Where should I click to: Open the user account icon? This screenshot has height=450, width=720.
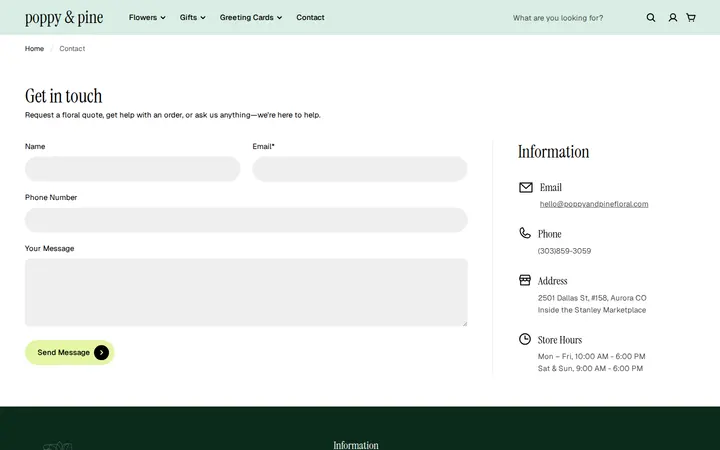click(673, 17)
